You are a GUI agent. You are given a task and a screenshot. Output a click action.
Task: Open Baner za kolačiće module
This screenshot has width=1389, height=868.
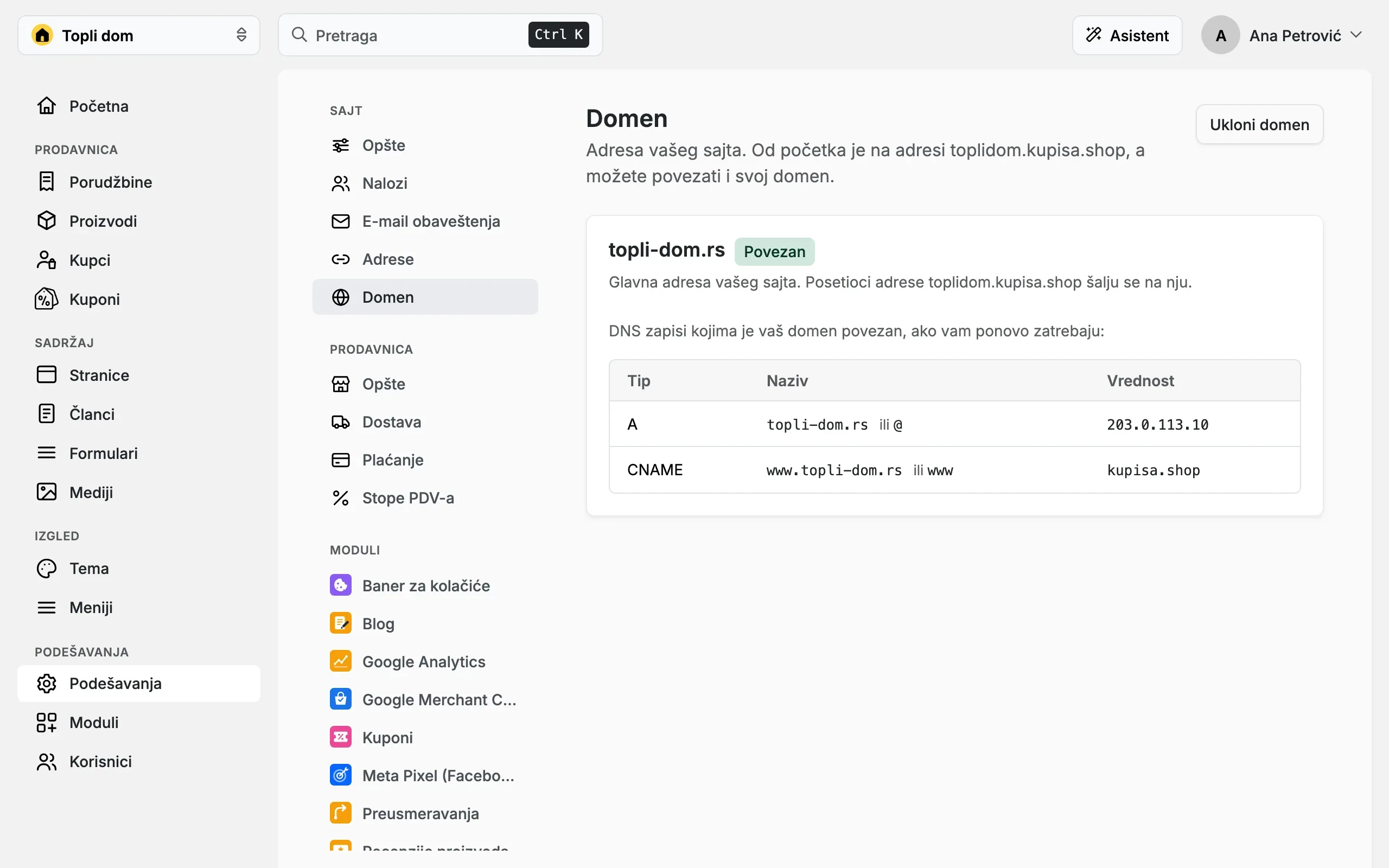tap(425, 585)
